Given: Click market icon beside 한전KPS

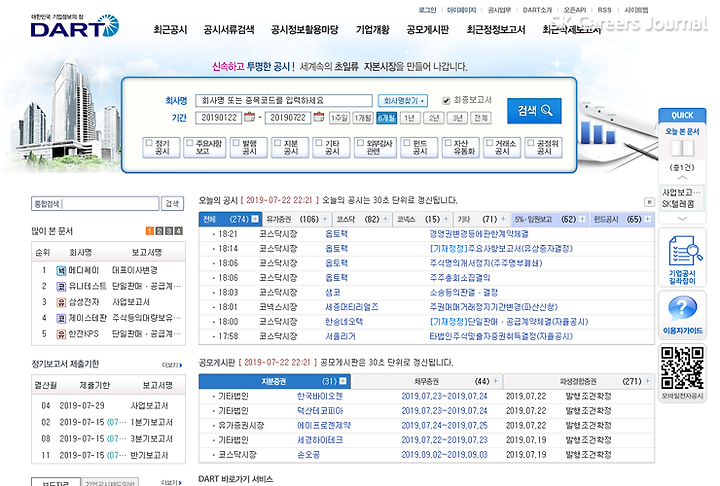Looking at the screenshot, I should tap(61, 334).
